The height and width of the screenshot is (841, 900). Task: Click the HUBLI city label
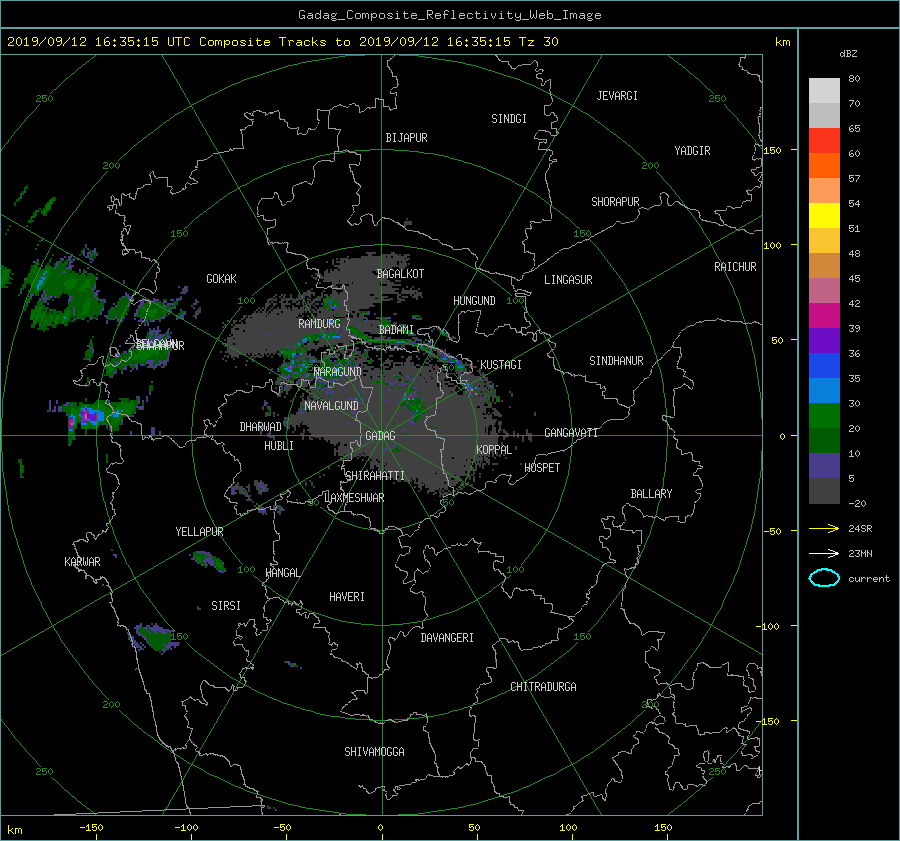(x=279, y=446)
